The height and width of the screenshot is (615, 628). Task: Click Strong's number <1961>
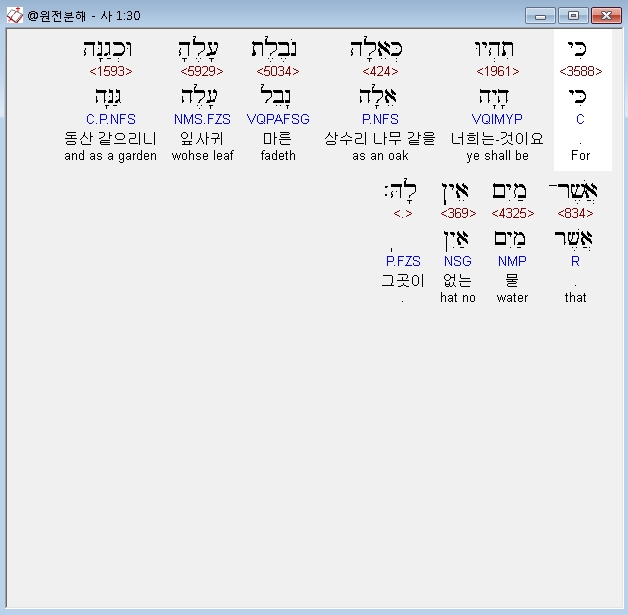pos(497,71)
